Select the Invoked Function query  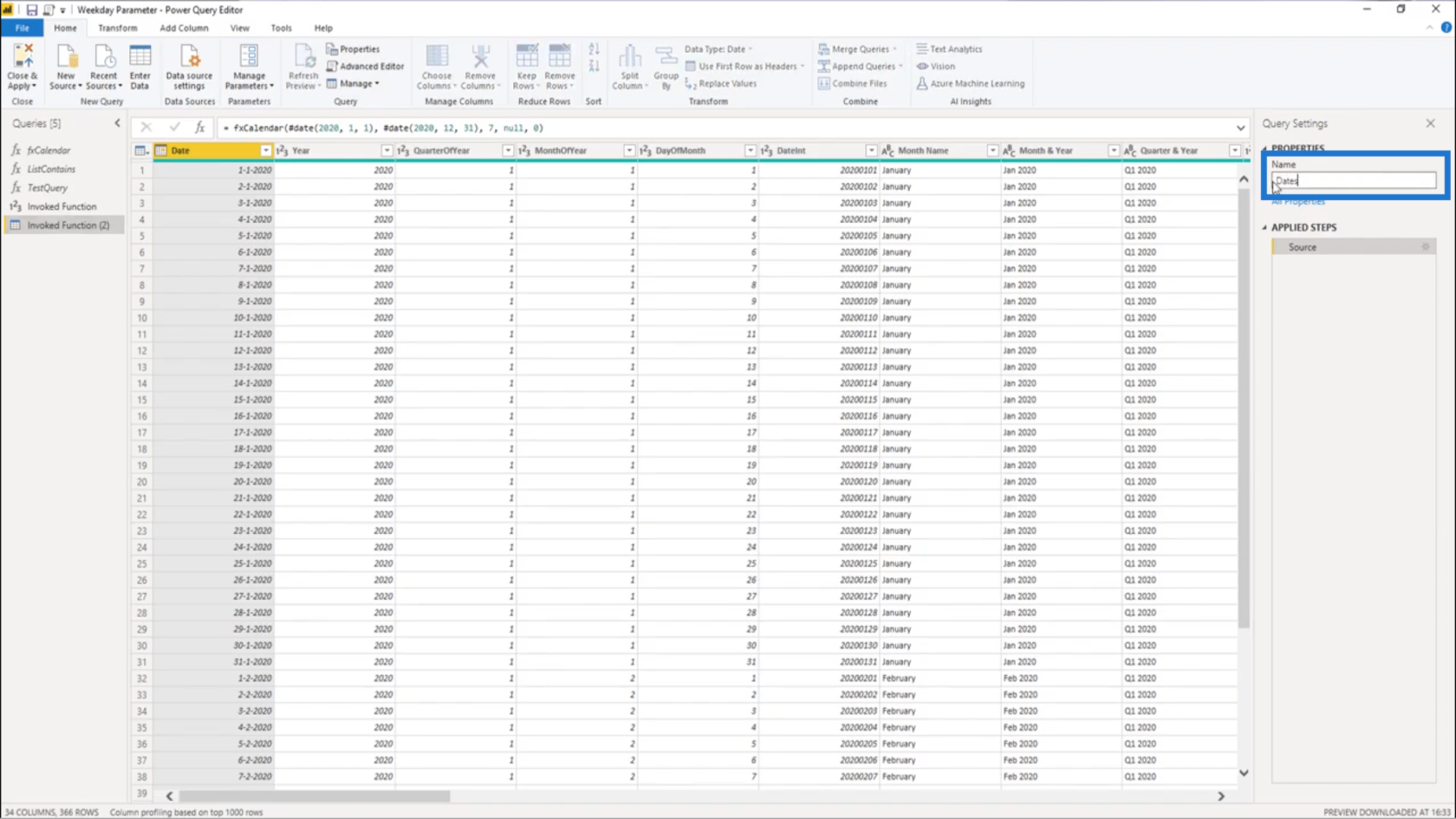tap(63, 206)
